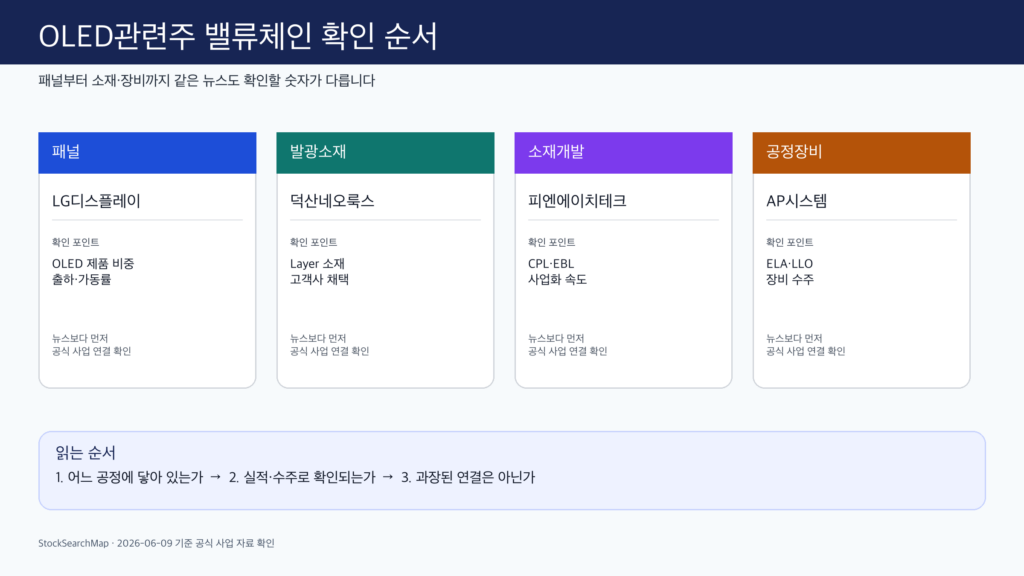
Task: Click the text 'ELA·LLO'
Action: (x=790, y=264)
